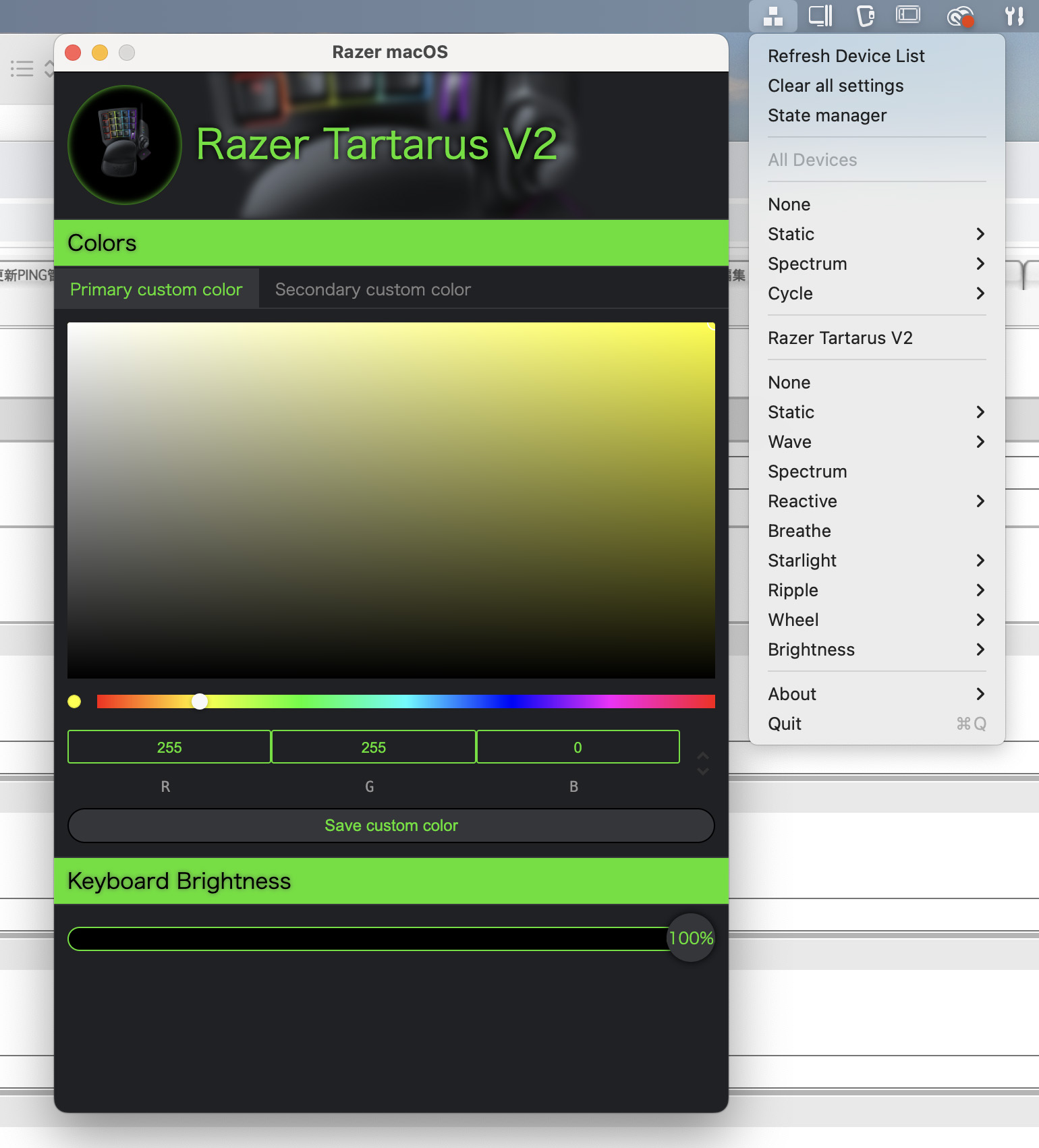Minimize the Razer macOS window with yellow button
This screenshot has width=1039, height=1148.
point(100,53)
